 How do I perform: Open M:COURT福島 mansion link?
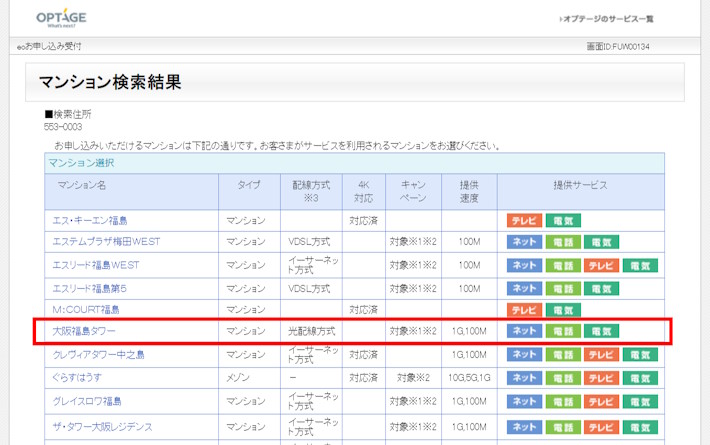86,310
